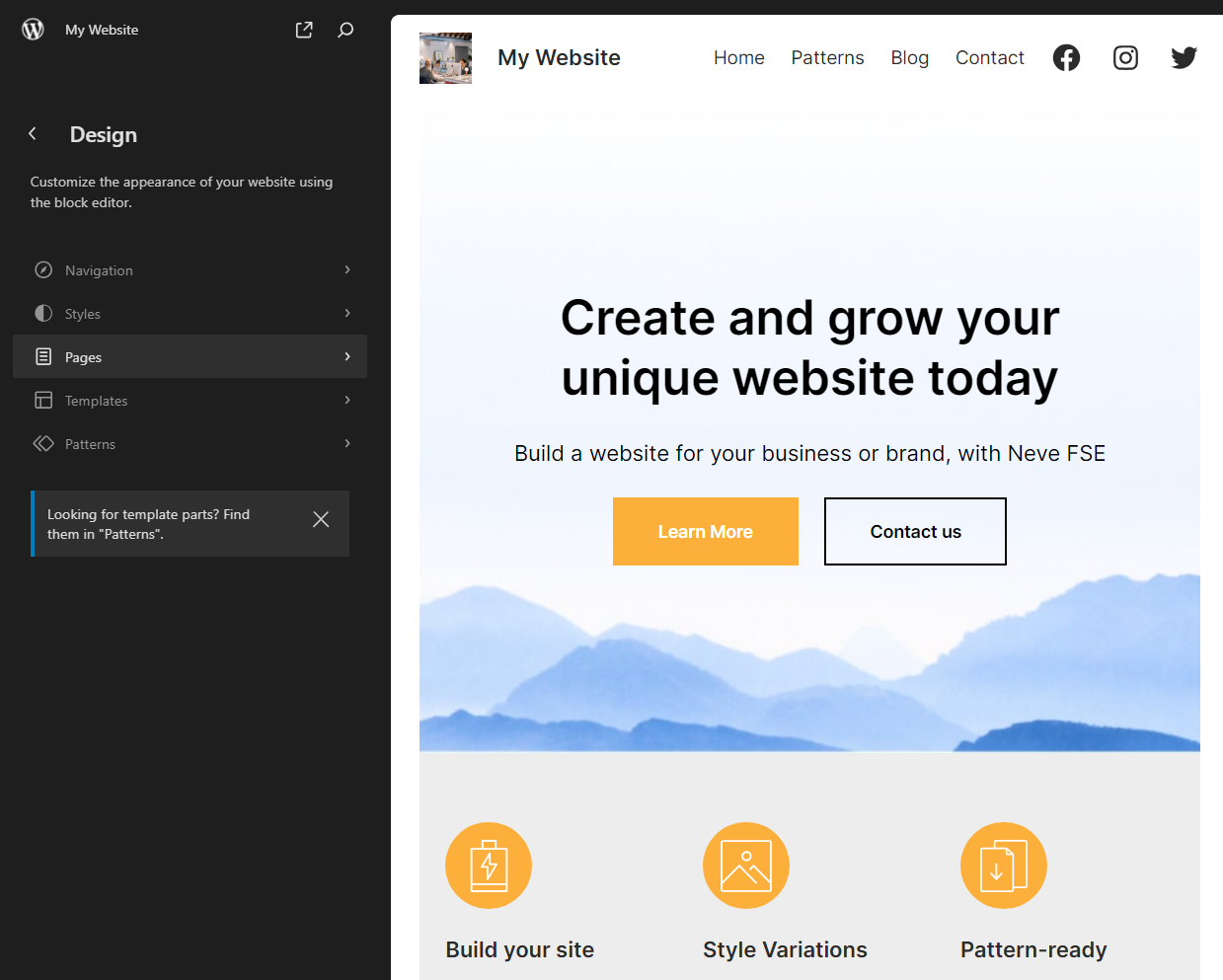Screen dimensions: 1223x980
Task: Open the Twitter social icon
Action: click(1185, 57)
